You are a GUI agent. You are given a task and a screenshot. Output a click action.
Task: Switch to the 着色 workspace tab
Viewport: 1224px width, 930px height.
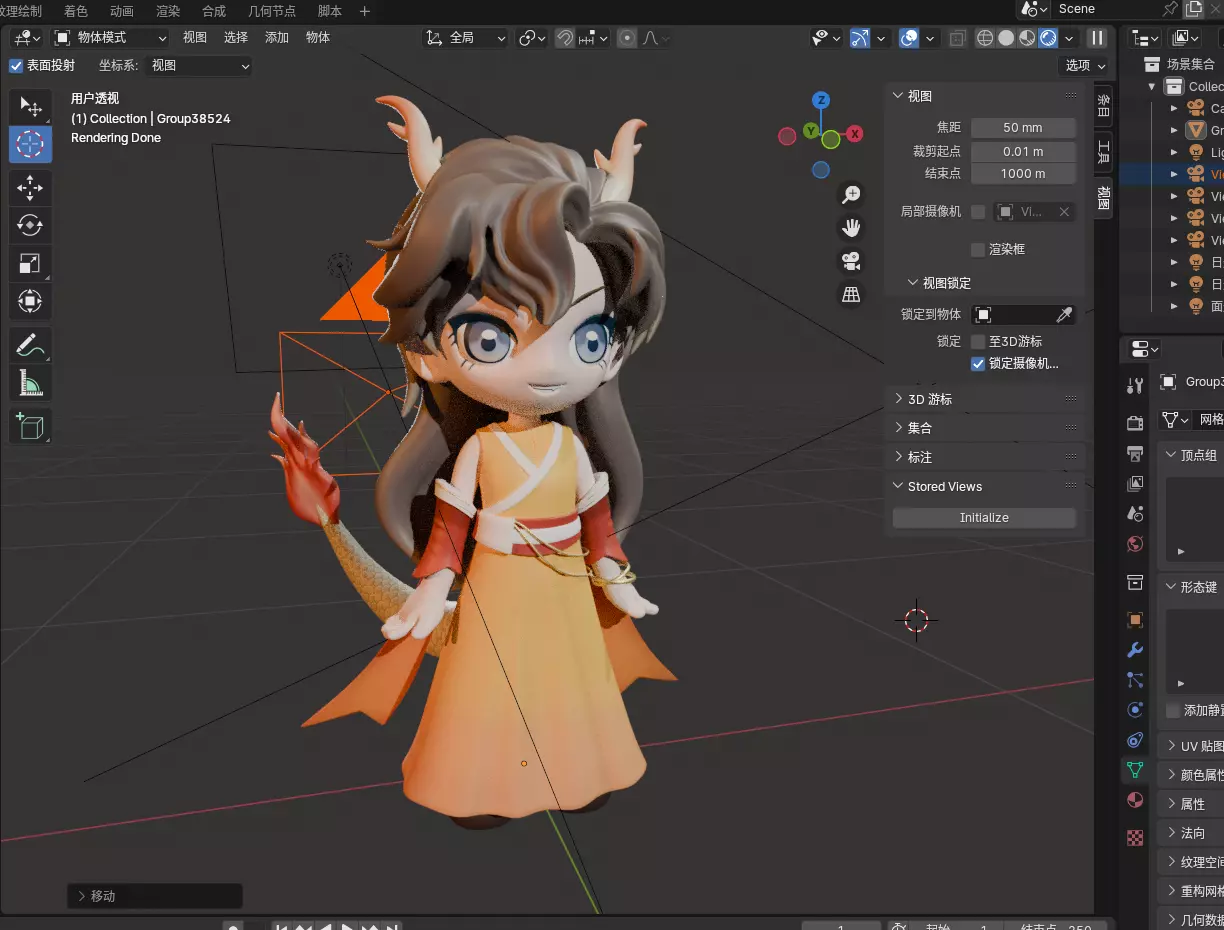[x=75, y=11]
